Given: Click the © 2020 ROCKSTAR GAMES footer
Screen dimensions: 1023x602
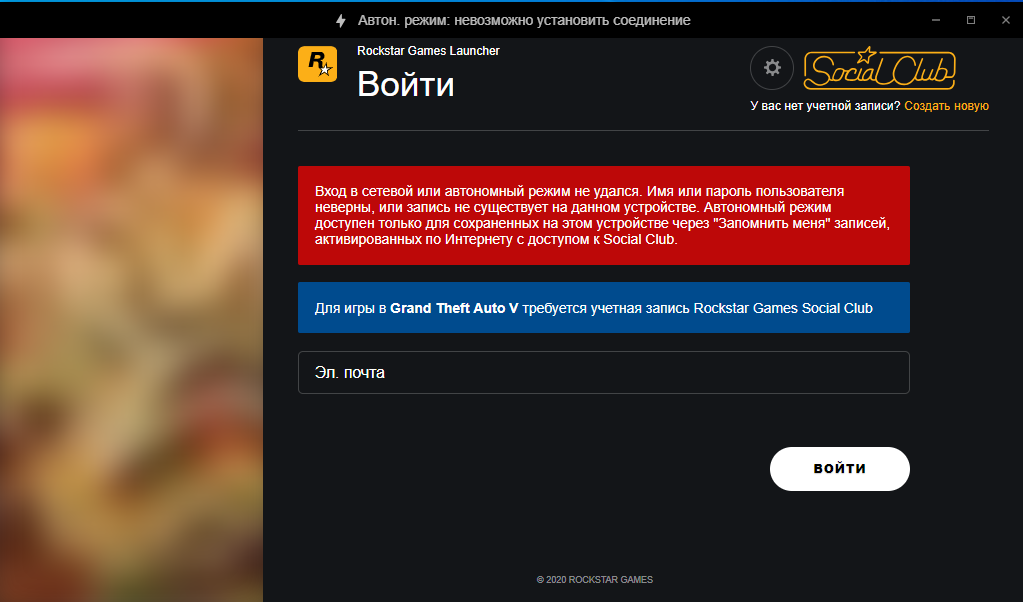Looking at the screenshot, I should click(x=594, y=579).
